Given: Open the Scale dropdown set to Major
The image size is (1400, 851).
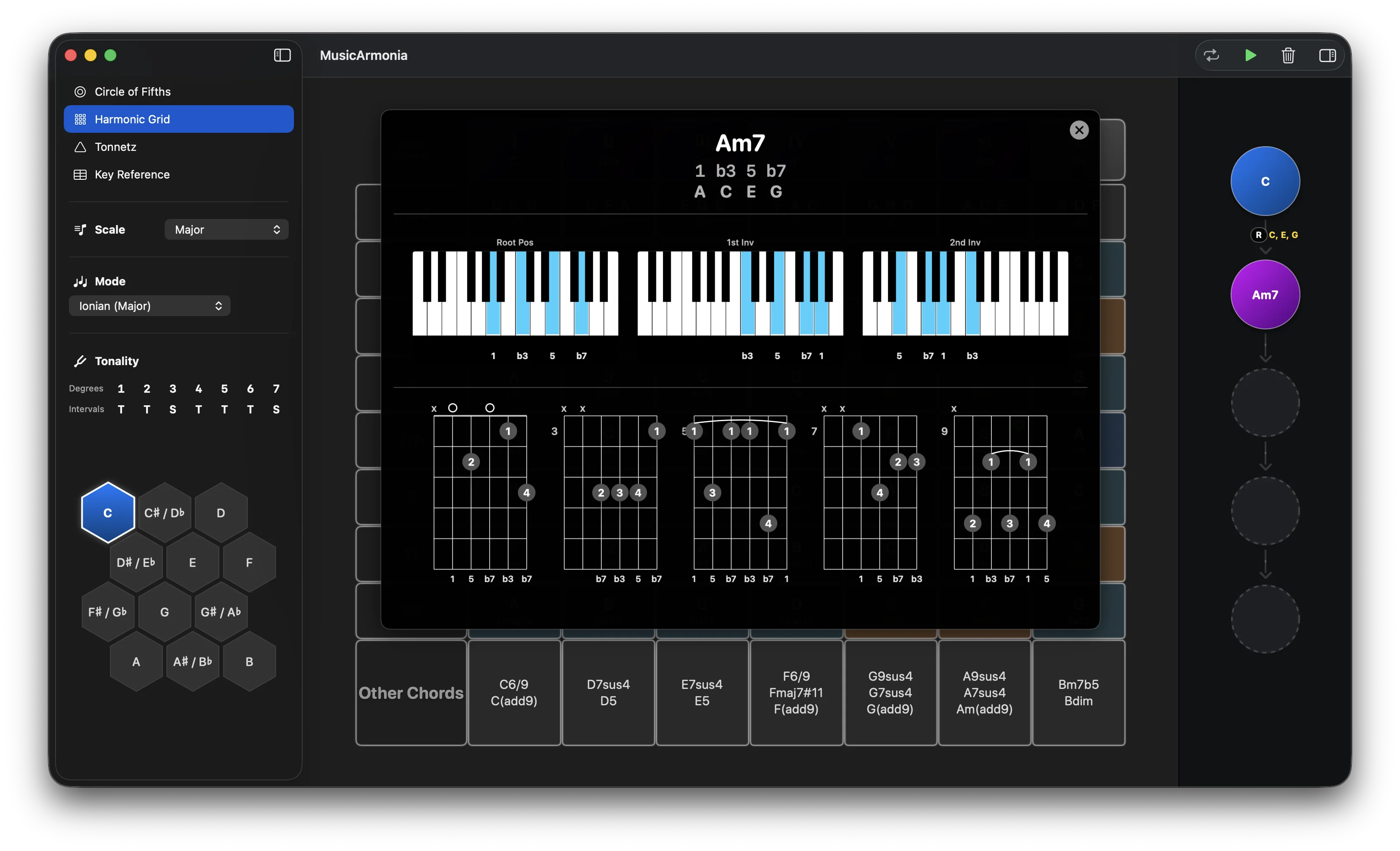Looking at the screenshot, I should tap(226, 229).
